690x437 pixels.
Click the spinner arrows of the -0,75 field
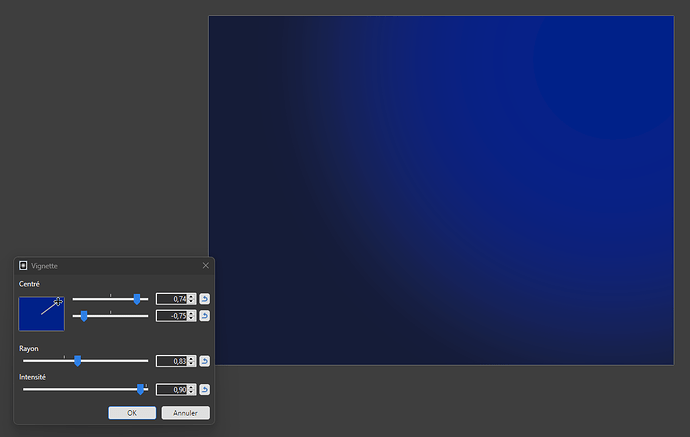(x=191, y=316)
